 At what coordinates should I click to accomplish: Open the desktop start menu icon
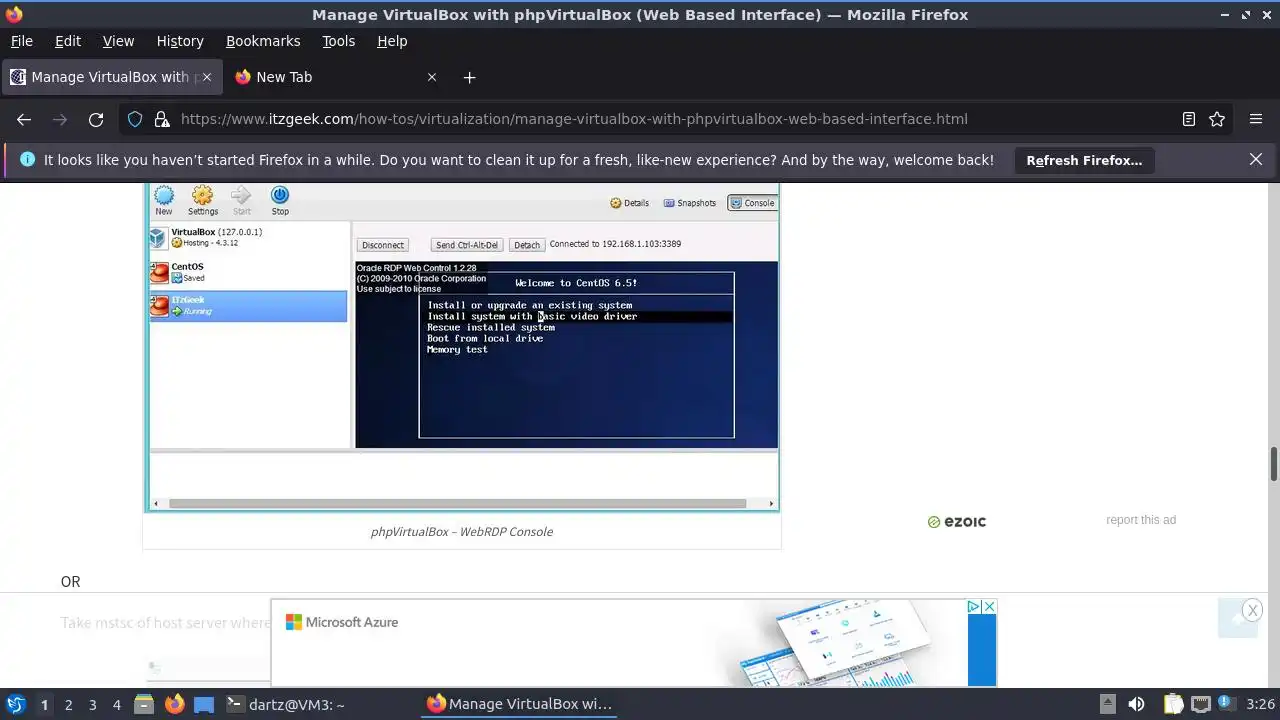(15, 704)
